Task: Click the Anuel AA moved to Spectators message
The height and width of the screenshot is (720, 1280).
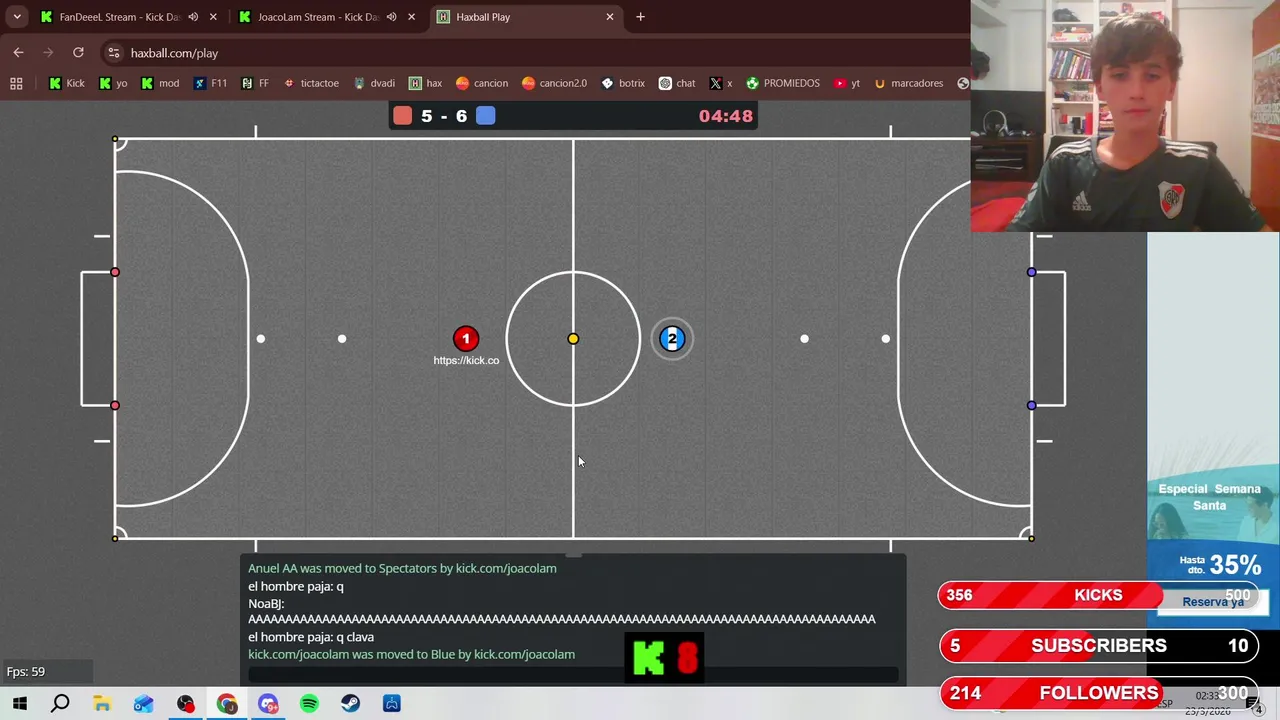Action: tap(402, 568)
